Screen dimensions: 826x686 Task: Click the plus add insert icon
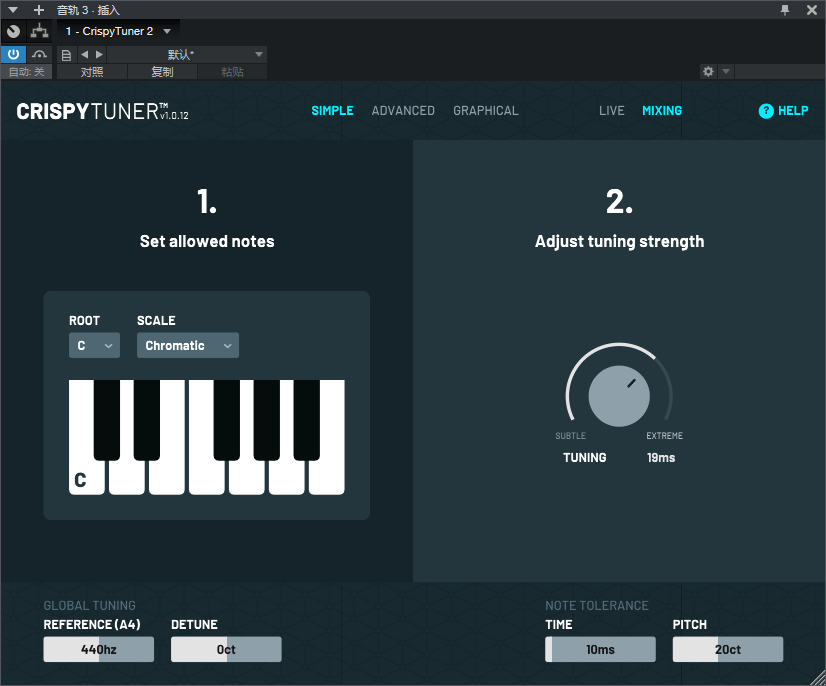point(38,10)
